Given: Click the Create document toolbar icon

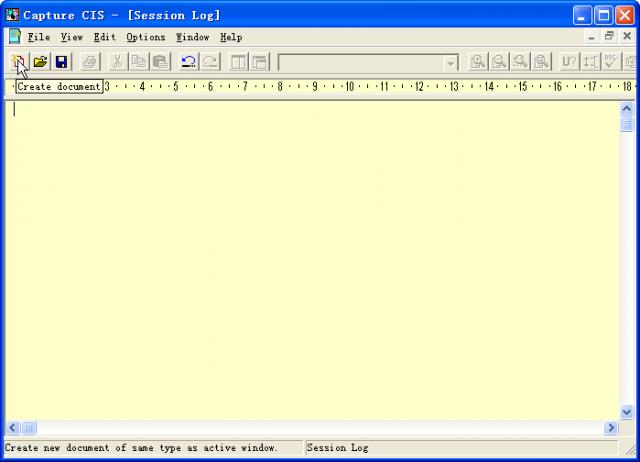Looking at the screenshot, I should [17, 62].
